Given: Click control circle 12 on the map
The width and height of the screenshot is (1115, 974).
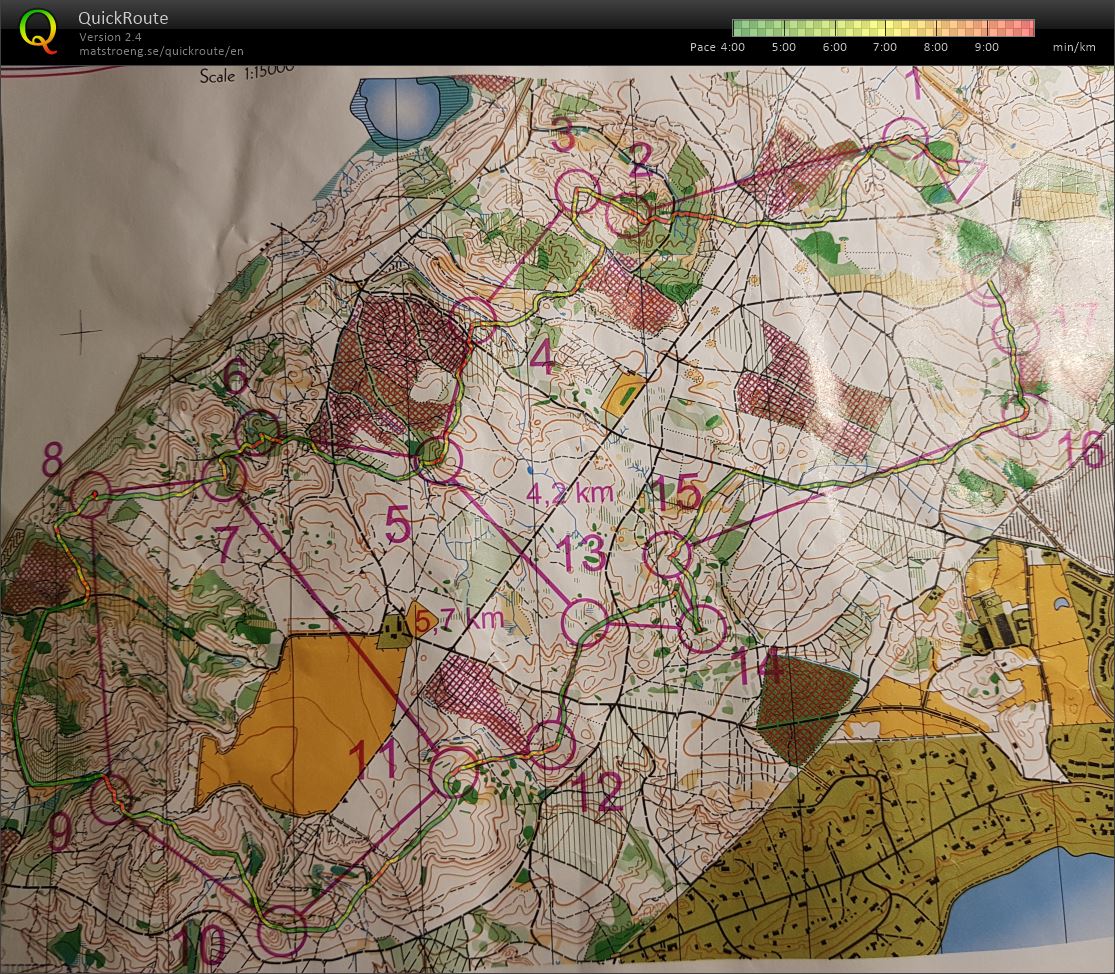Looking at the screenshot, I should point(551,745).
